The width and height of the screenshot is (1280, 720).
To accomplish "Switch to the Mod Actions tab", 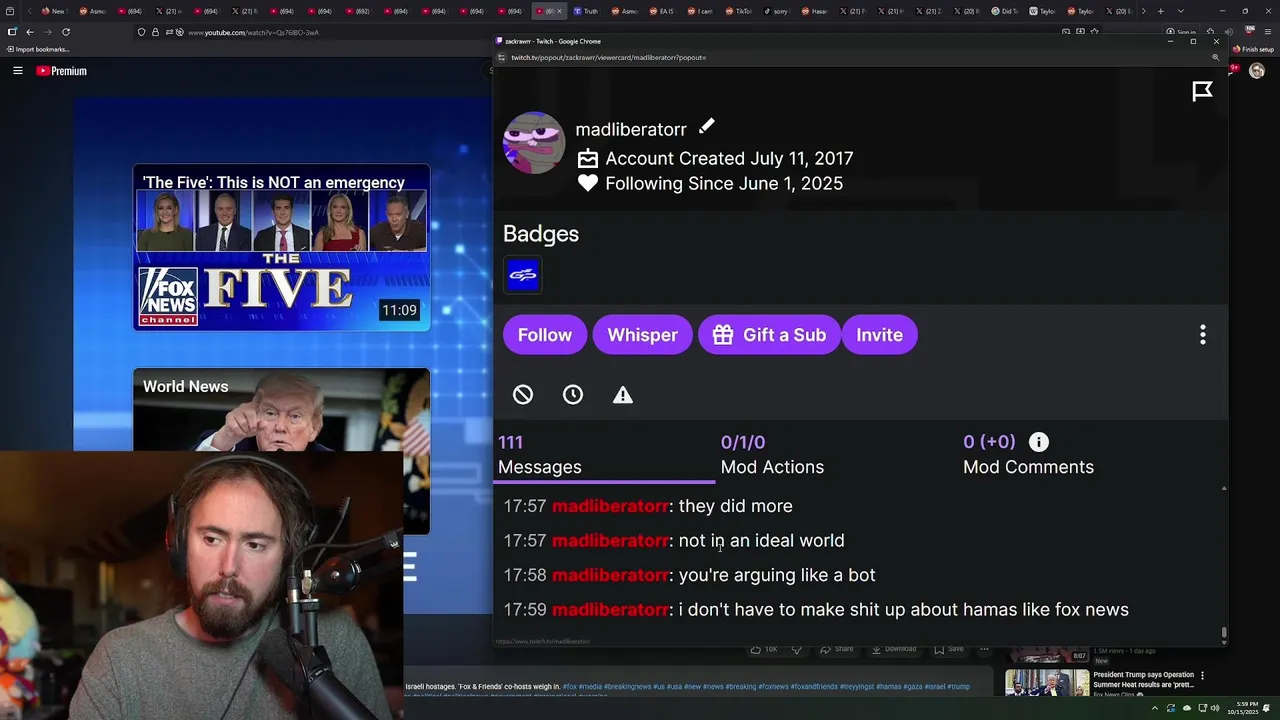I will pos(772,455).
